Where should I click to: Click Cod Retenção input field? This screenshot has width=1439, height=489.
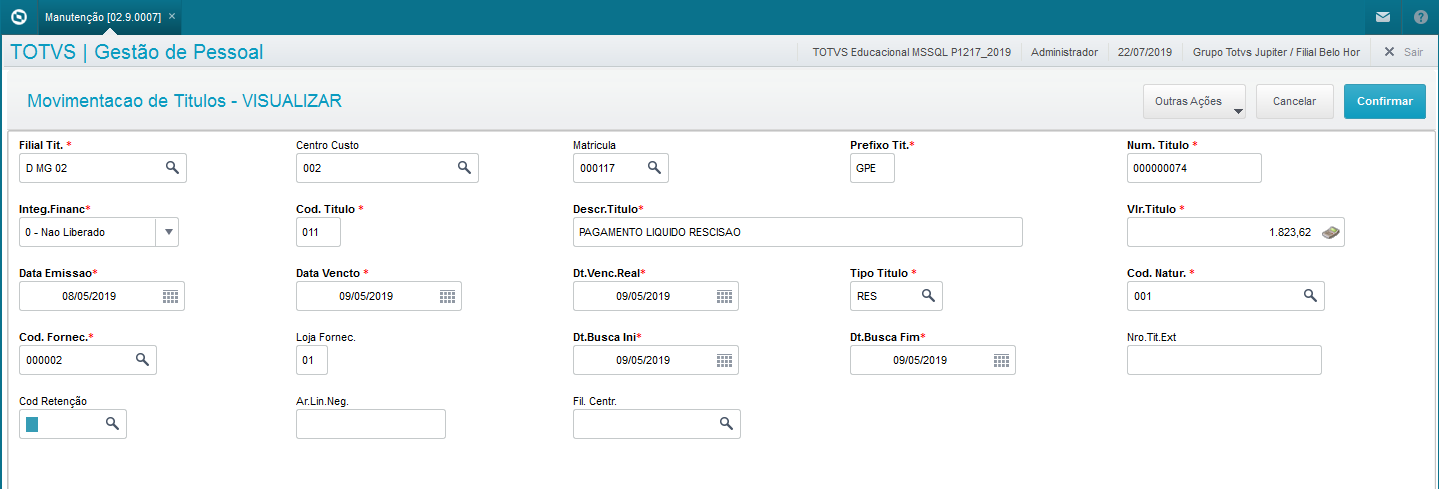[x=73, y=424]
